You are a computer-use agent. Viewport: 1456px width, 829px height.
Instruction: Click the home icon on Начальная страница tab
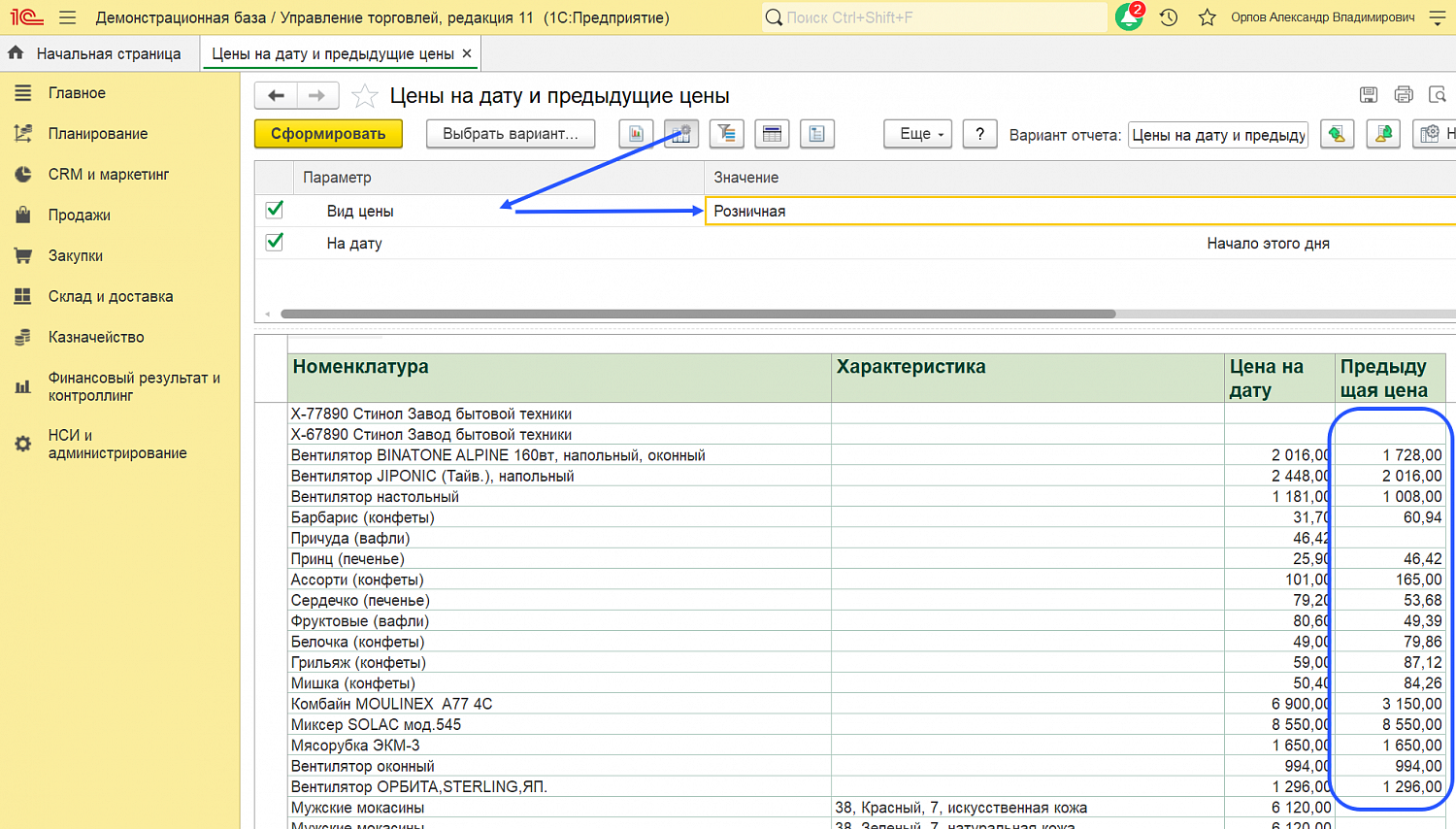click(x=17, y=53)
